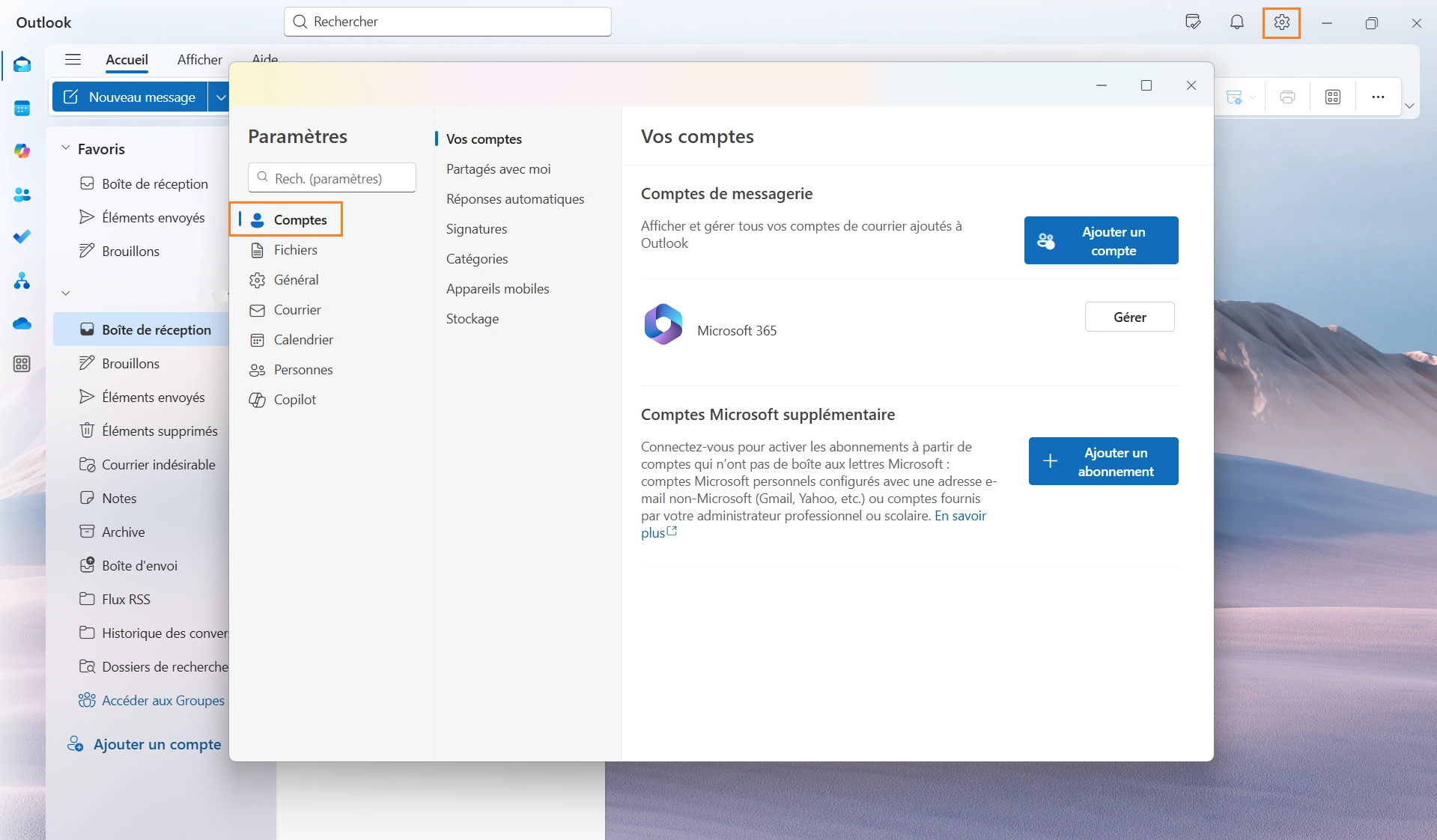Screen dimensions: 1437x840
Task: Open OneDrive cloud icon in sidebar
Action: pyautogui.click(x=22, y=323)
